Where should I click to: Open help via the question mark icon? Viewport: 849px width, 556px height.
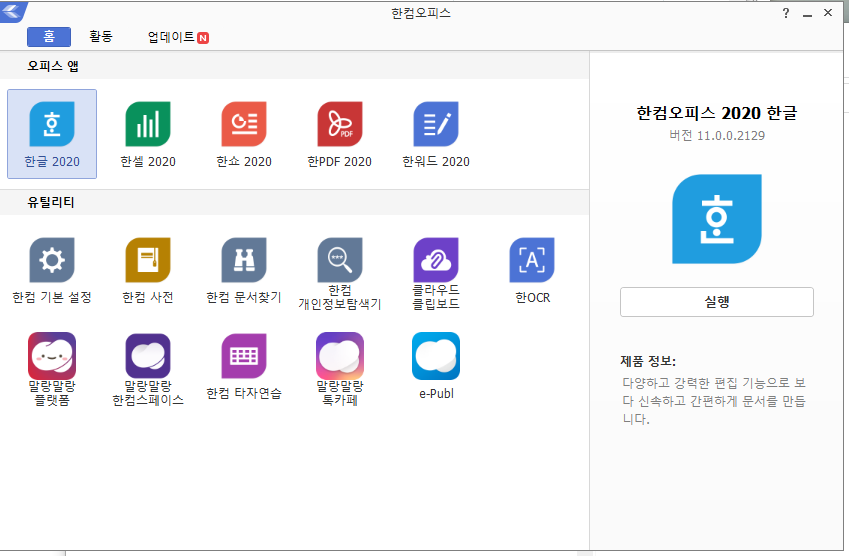point(786,13)
